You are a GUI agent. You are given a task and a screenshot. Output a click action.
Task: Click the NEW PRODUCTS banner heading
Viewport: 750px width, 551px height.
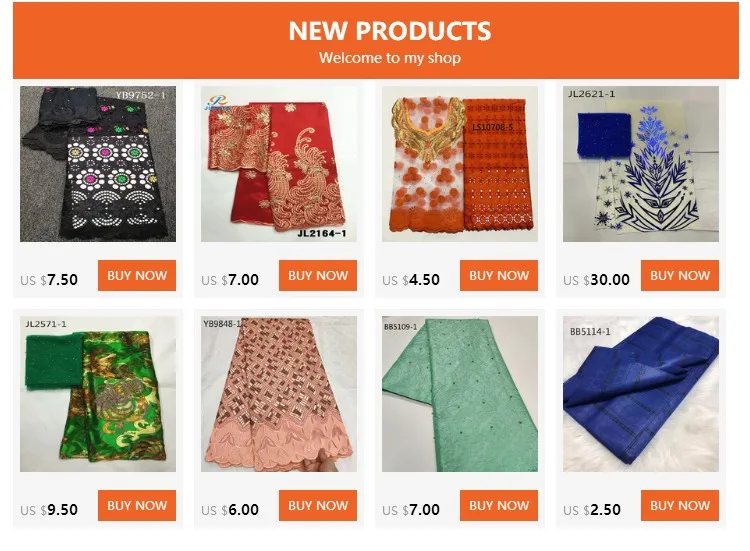coord(390,31)
